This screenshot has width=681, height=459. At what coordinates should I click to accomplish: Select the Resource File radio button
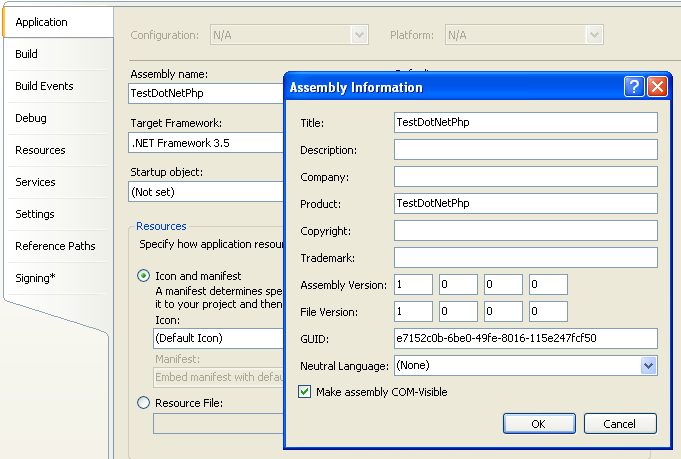coord(144,403)
